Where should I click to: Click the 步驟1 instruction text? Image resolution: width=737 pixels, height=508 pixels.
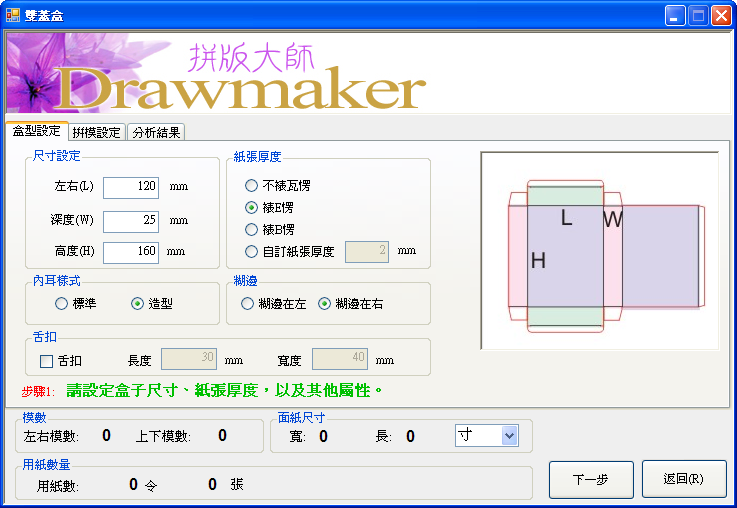coord(202,391)
